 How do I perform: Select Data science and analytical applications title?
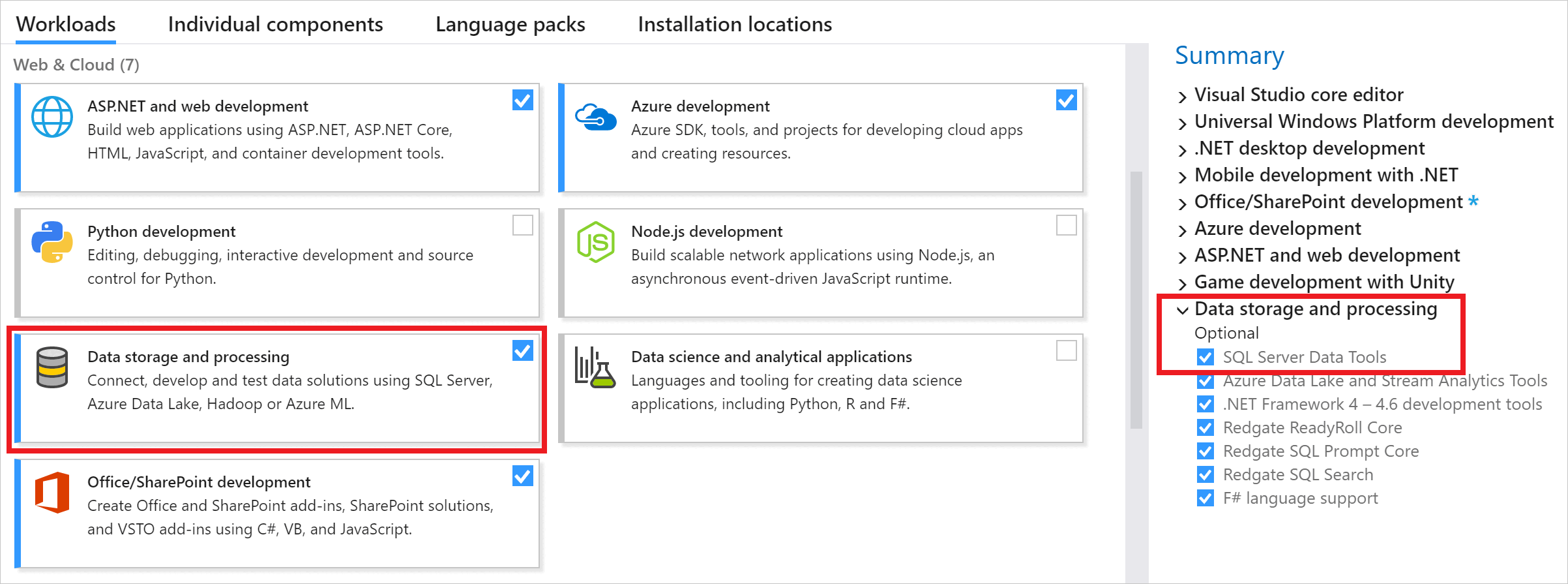point(771,357)
